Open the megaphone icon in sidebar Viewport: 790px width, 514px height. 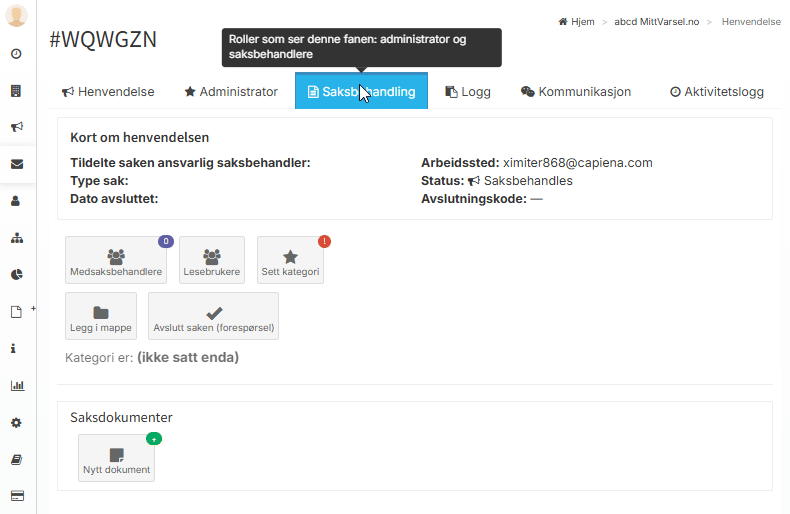[16, 127]
